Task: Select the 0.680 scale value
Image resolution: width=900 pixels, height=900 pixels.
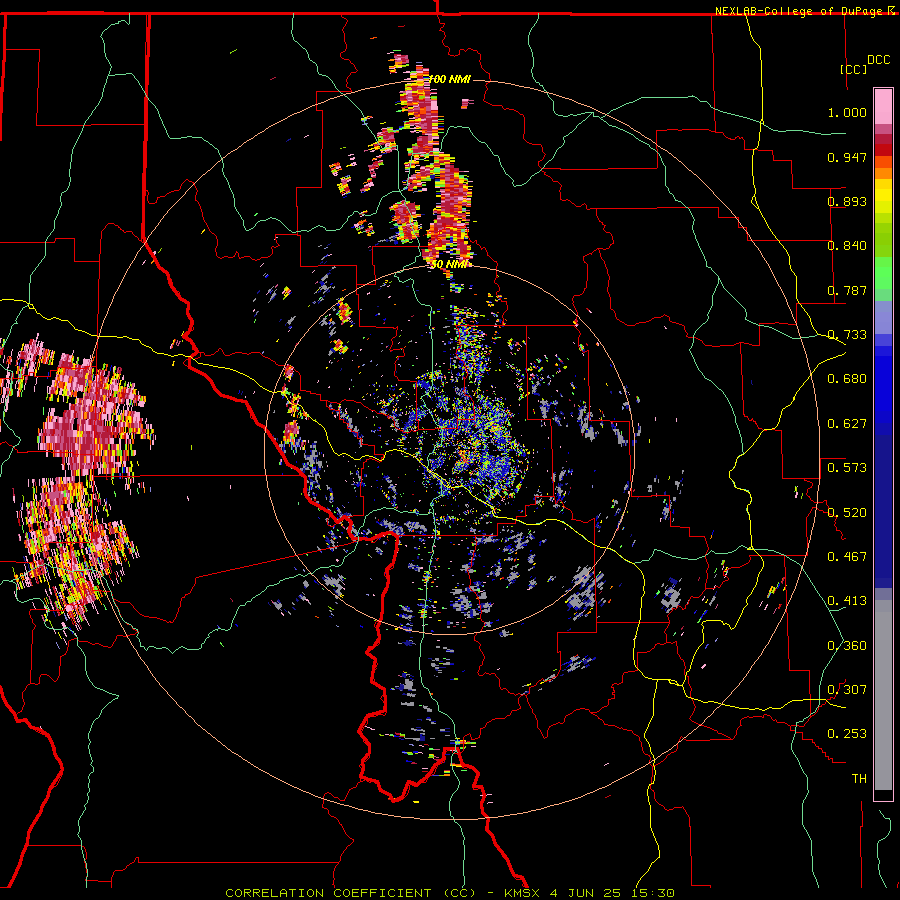Action: (x=847, y=379)
